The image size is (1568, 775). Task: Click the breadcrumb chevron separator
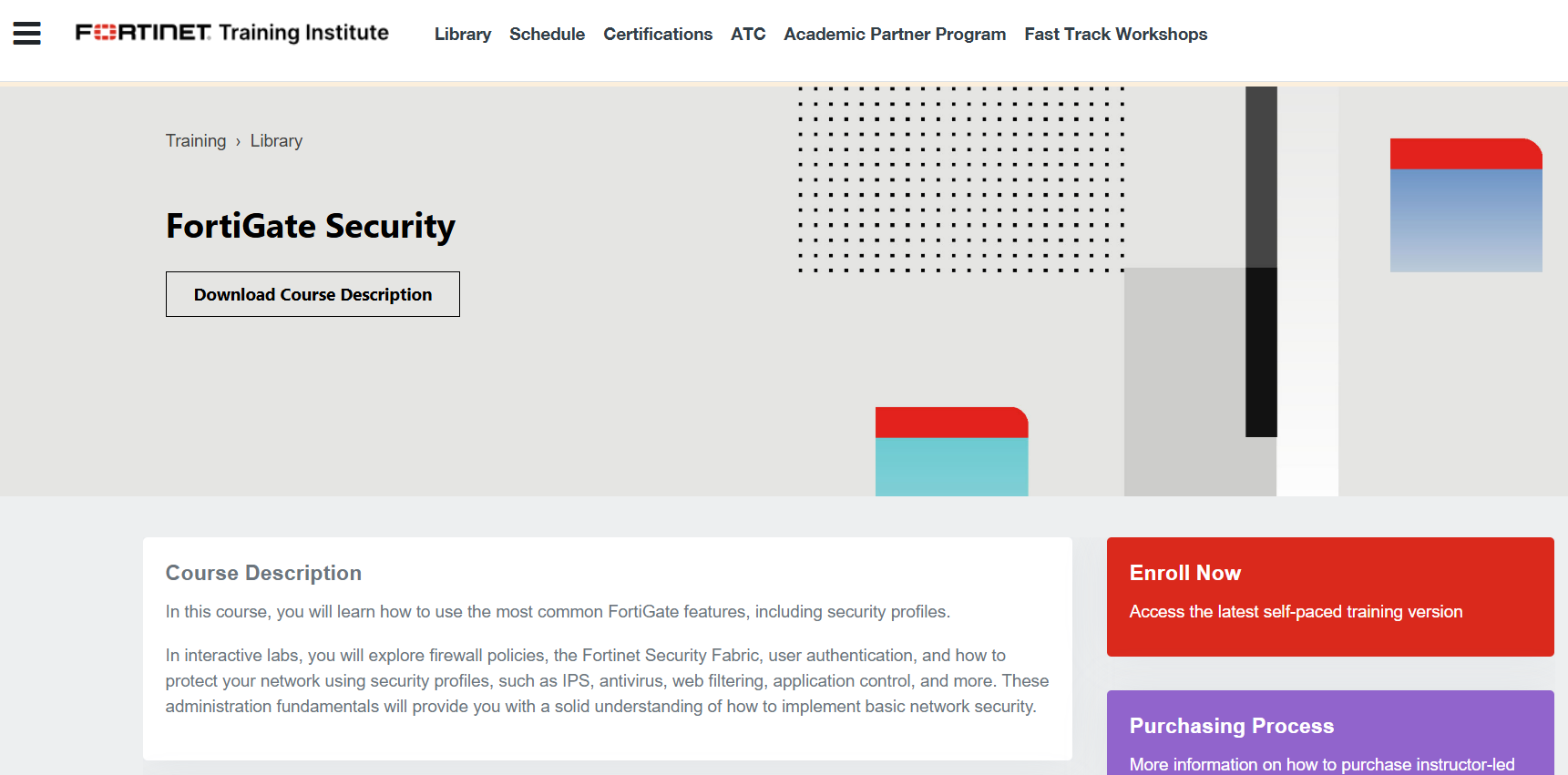238,142
